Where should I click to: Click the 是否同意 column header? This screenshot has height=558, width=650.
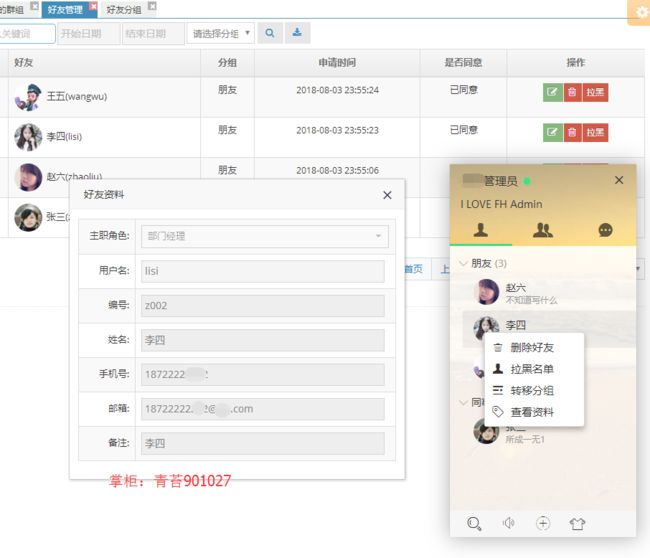click(x=463, y=63)
